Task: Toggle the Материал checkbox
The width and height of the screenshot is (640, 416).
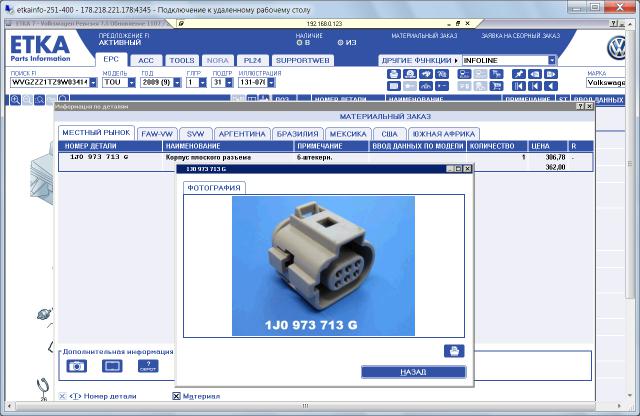Action: click(x=176, y=396)
